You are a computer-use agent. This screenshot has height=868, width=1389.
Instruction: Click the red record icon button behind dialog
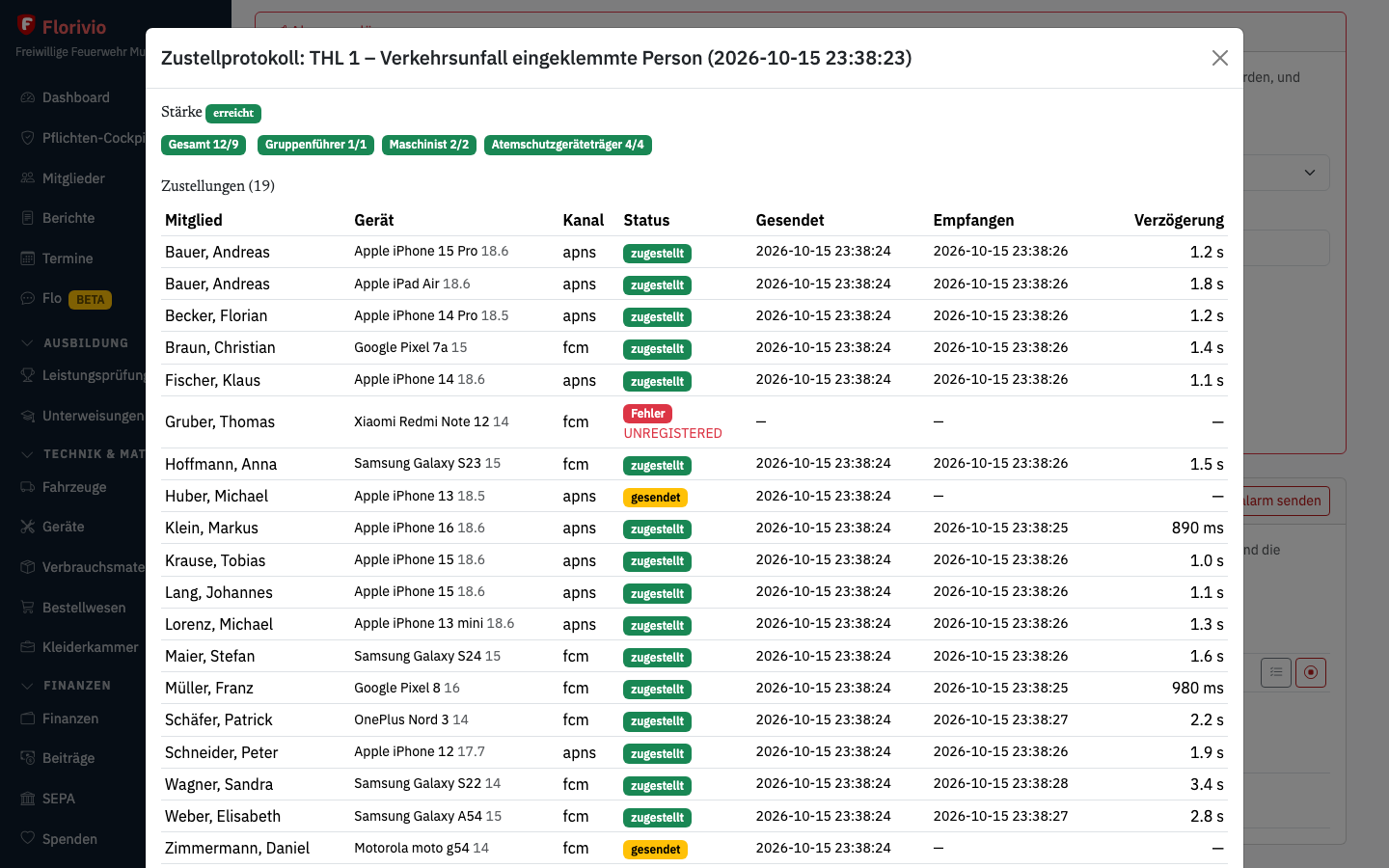point(1311,672)
